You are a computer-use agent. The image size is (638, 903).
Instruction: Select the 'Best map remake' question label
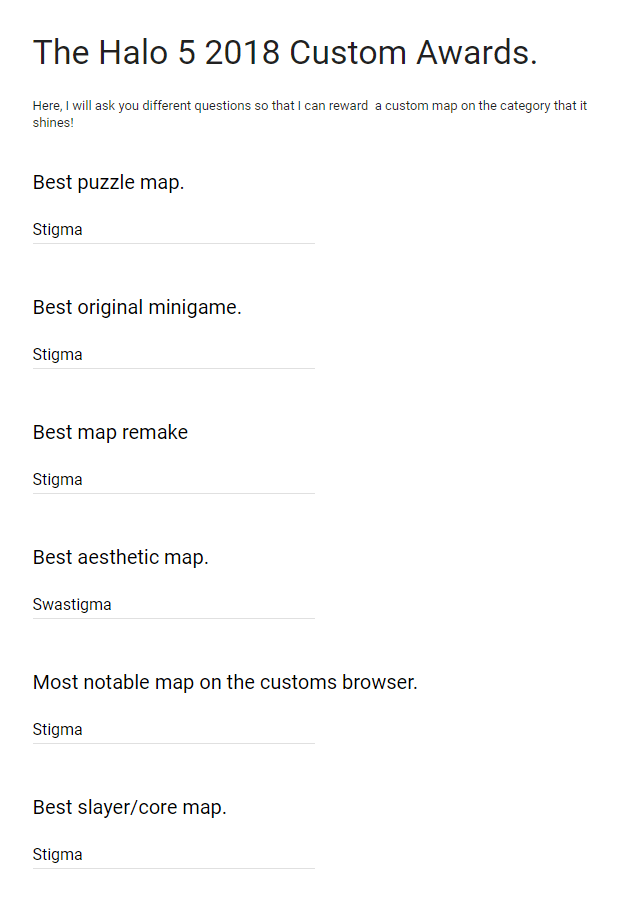point(110,433)
